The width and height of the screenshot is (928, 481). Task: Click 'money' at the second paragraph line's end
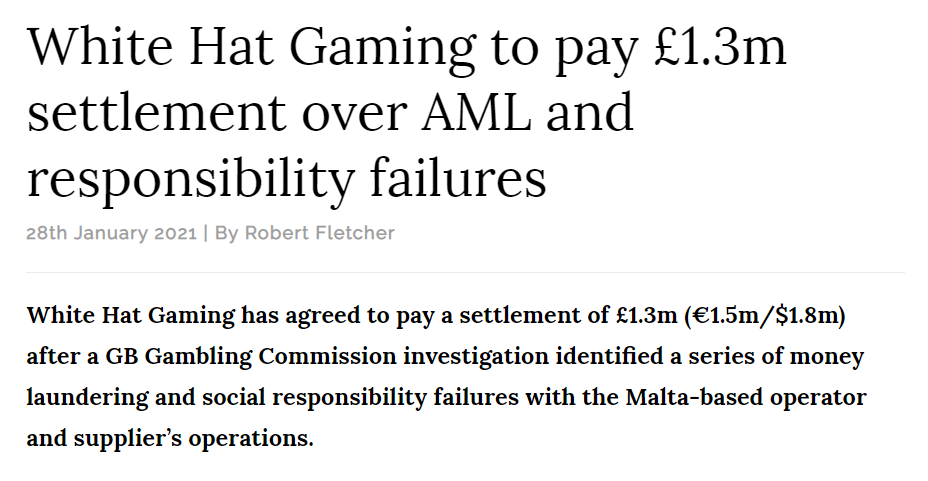pos(827,357)
